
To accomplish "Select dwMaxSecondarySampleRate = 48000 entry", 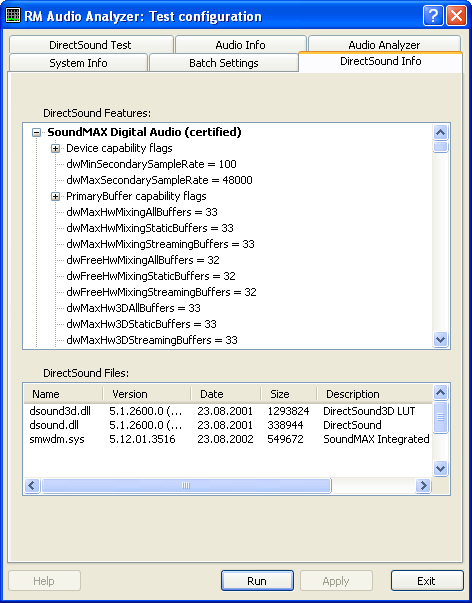I will pos(159,180).
